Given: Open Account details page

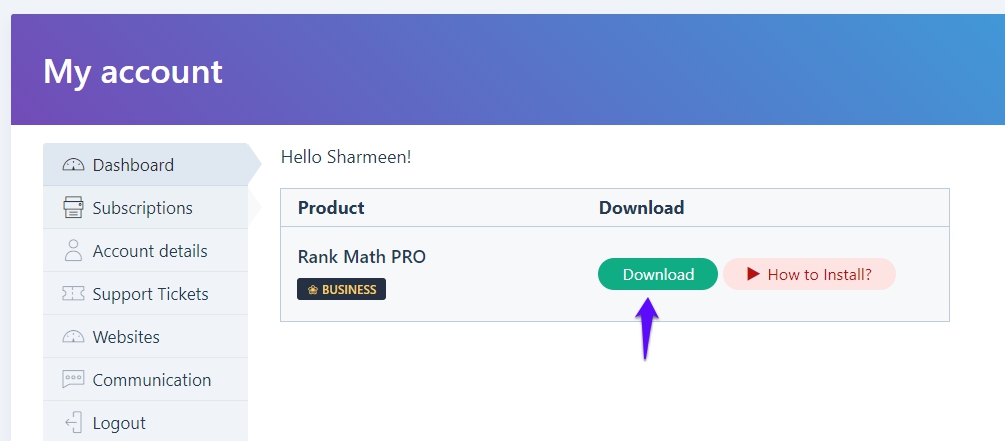Looking at the screenshot, I should [150, 251].
